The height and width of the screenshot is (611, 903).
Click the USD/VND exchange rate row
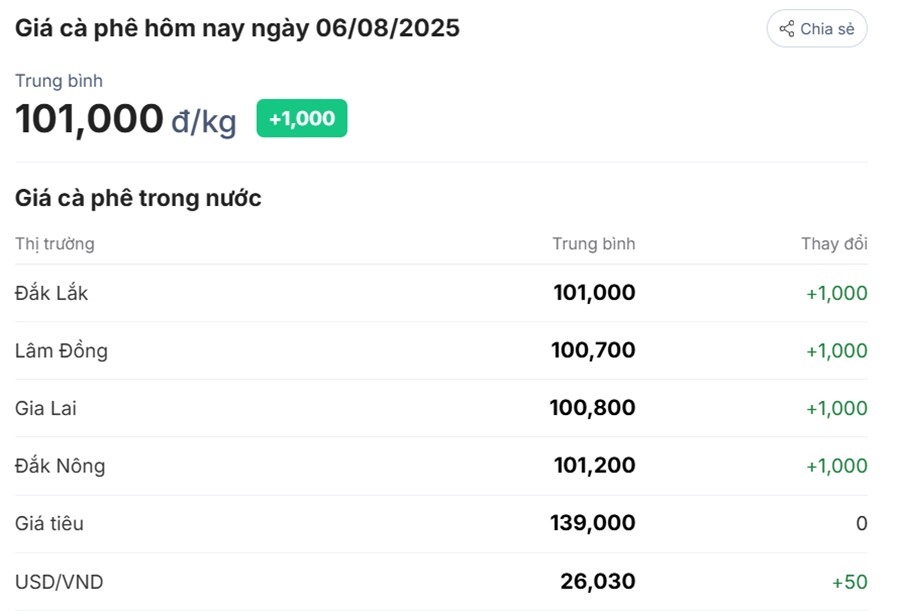tap(441, 582)
